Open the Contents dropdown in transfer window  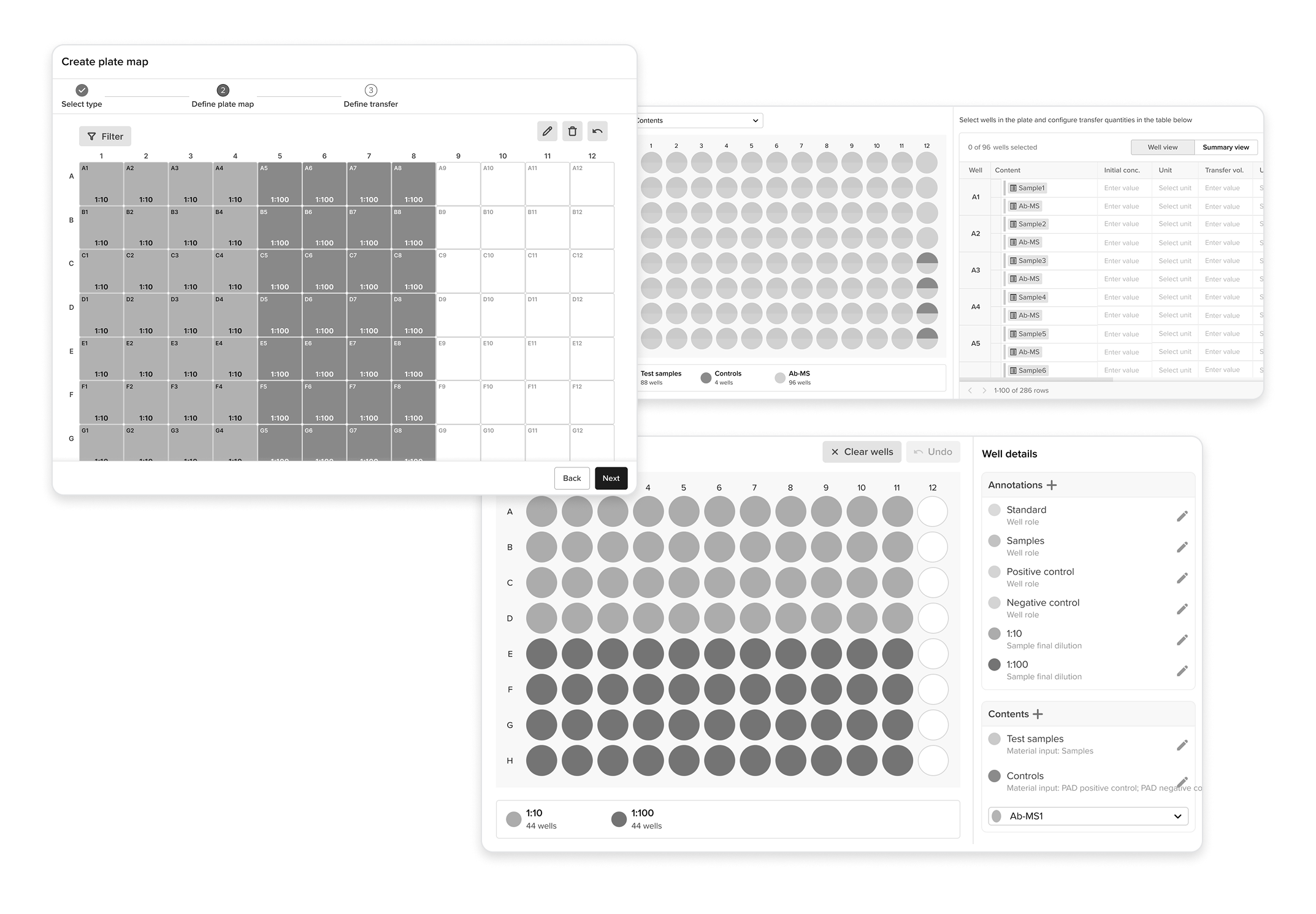click(x=699, y=120)
